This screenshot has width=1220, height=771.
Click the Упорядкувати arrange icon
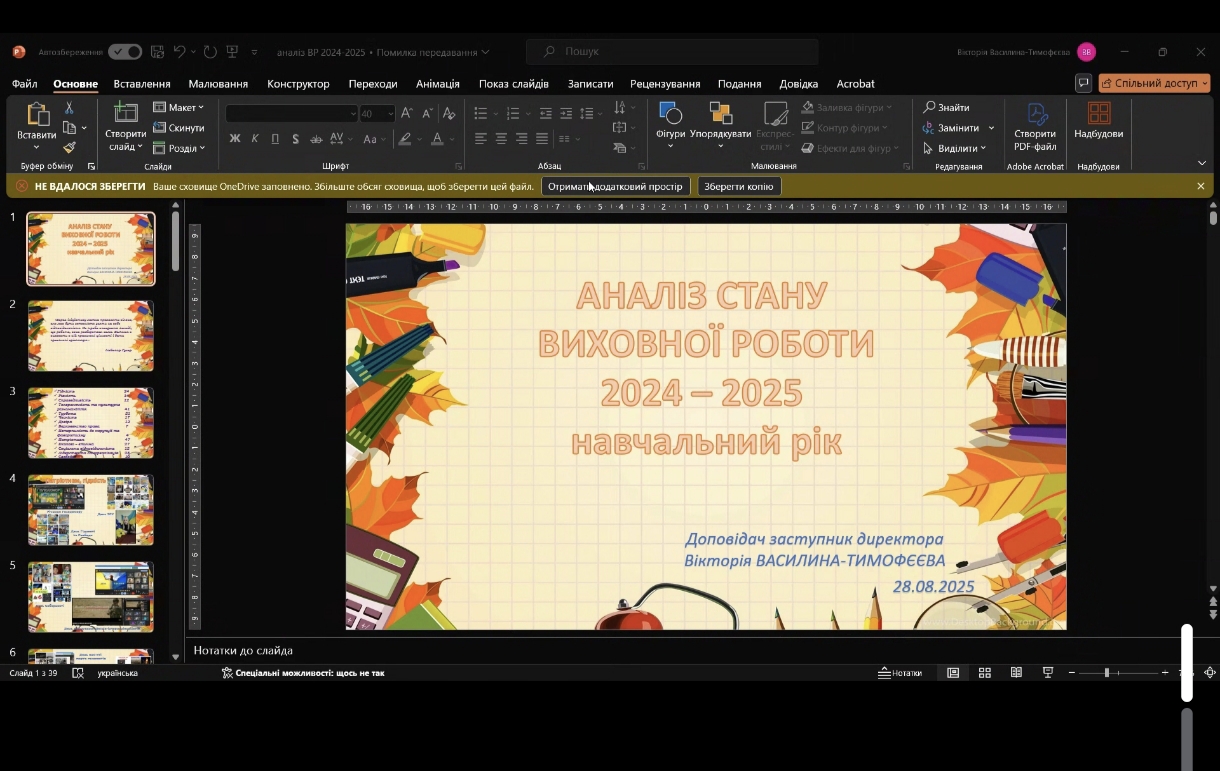click(720, 114)
